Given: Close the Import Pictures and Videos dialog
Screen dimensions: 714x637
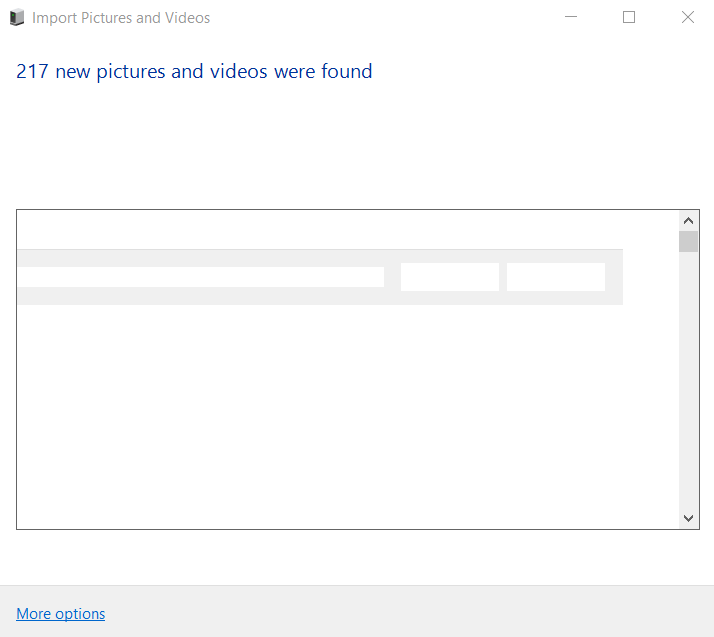Looking at the screenshot, I should pyautogui.click(x=687, y=17).
